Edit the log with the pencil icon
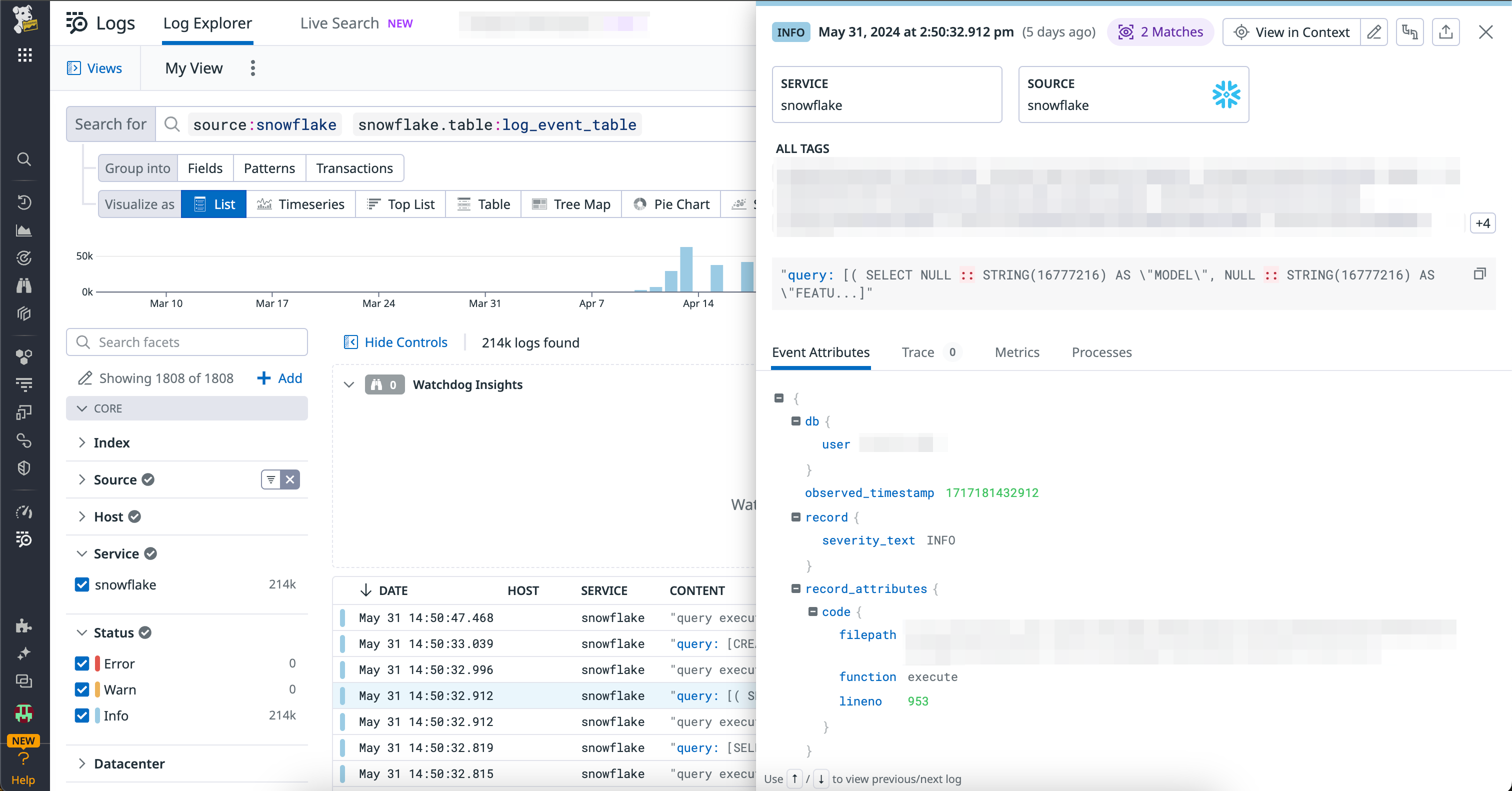The width and height of the screenshot is (1512, 791). coord(1374,31)
